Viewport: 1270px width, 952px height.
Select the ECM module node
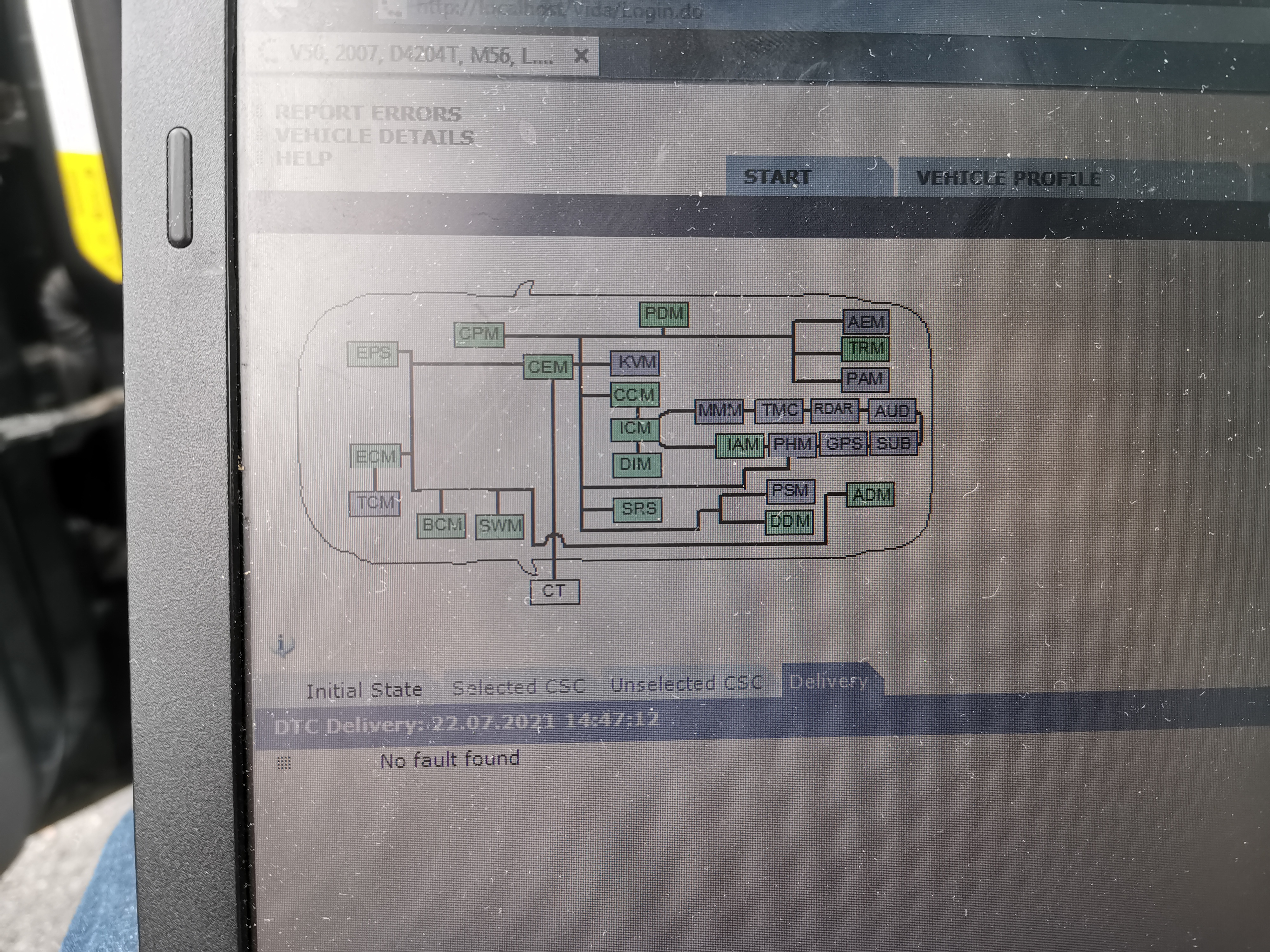(376, 457)
